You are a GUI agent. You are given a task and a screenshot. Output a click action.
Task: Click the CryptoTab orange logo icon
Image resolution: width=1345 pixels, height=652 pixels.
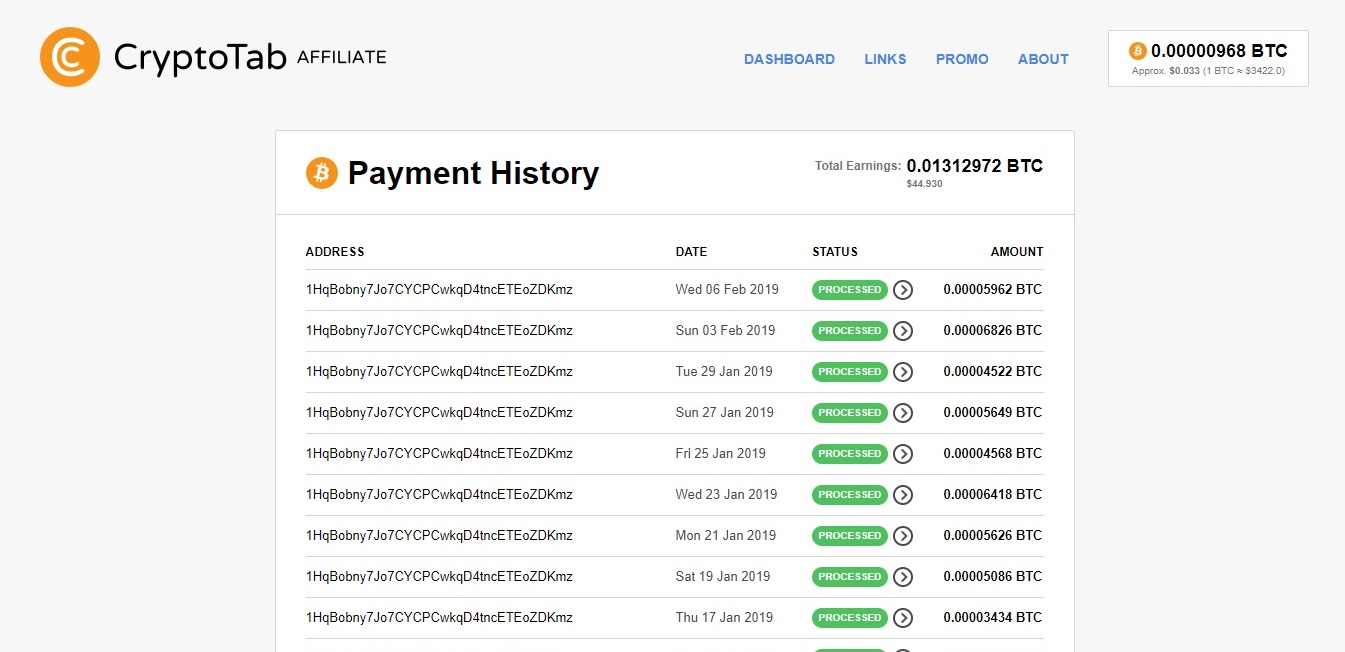(x=69, y=57)
